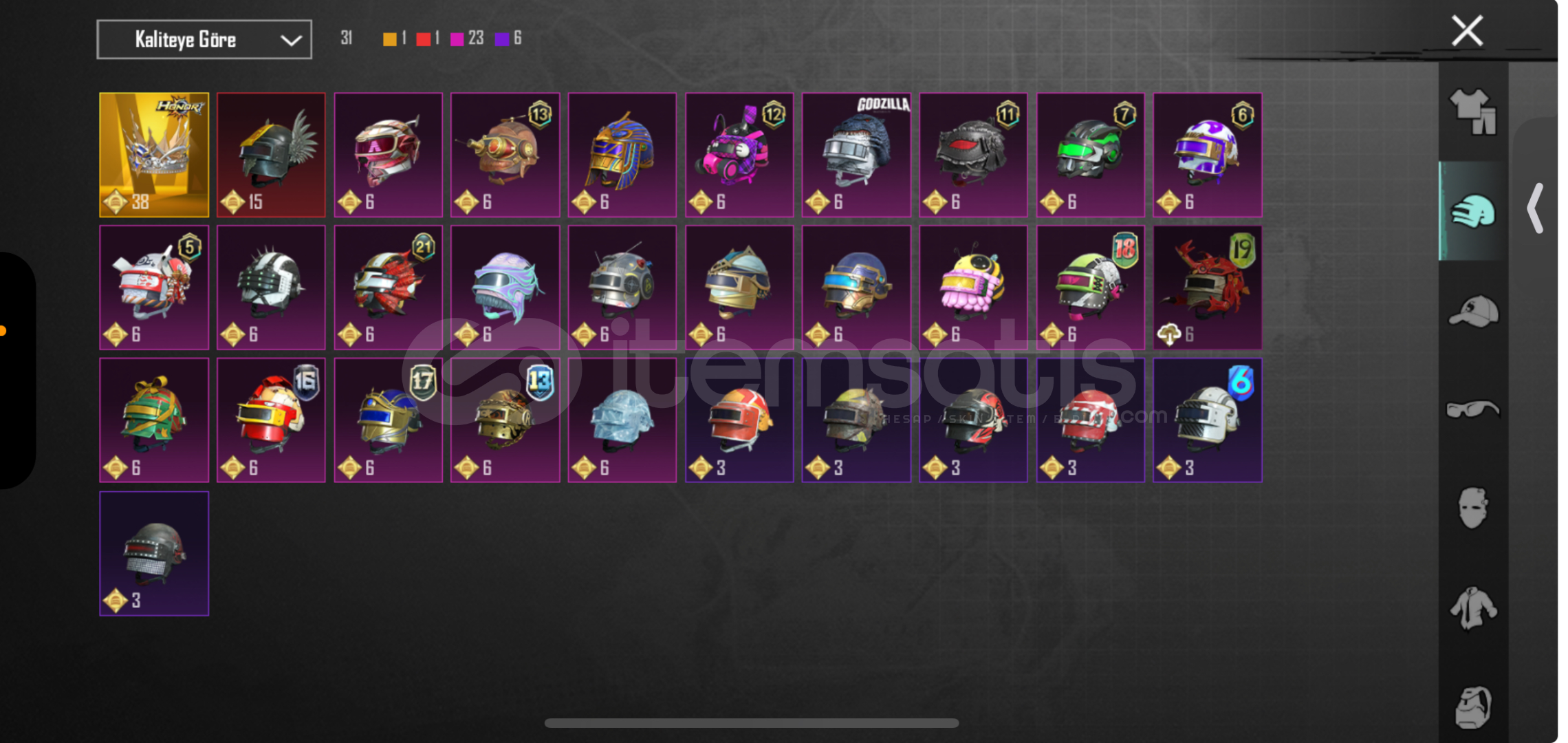Open the face mask category
Image resolution: width=1568 pixels, height=743 pixels.
[x=1472, y=508]
